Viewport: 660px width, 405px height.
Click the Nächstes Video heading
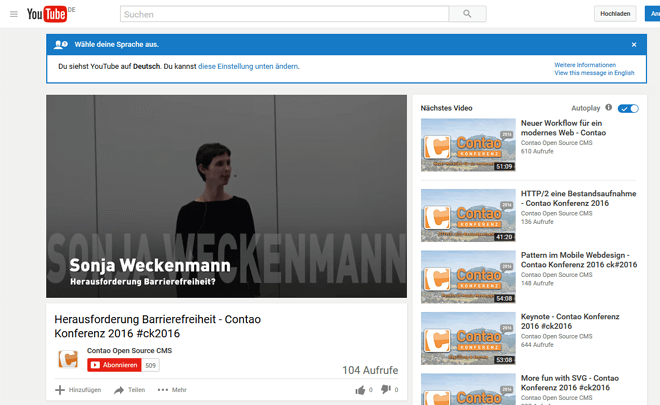click(446, 108)
